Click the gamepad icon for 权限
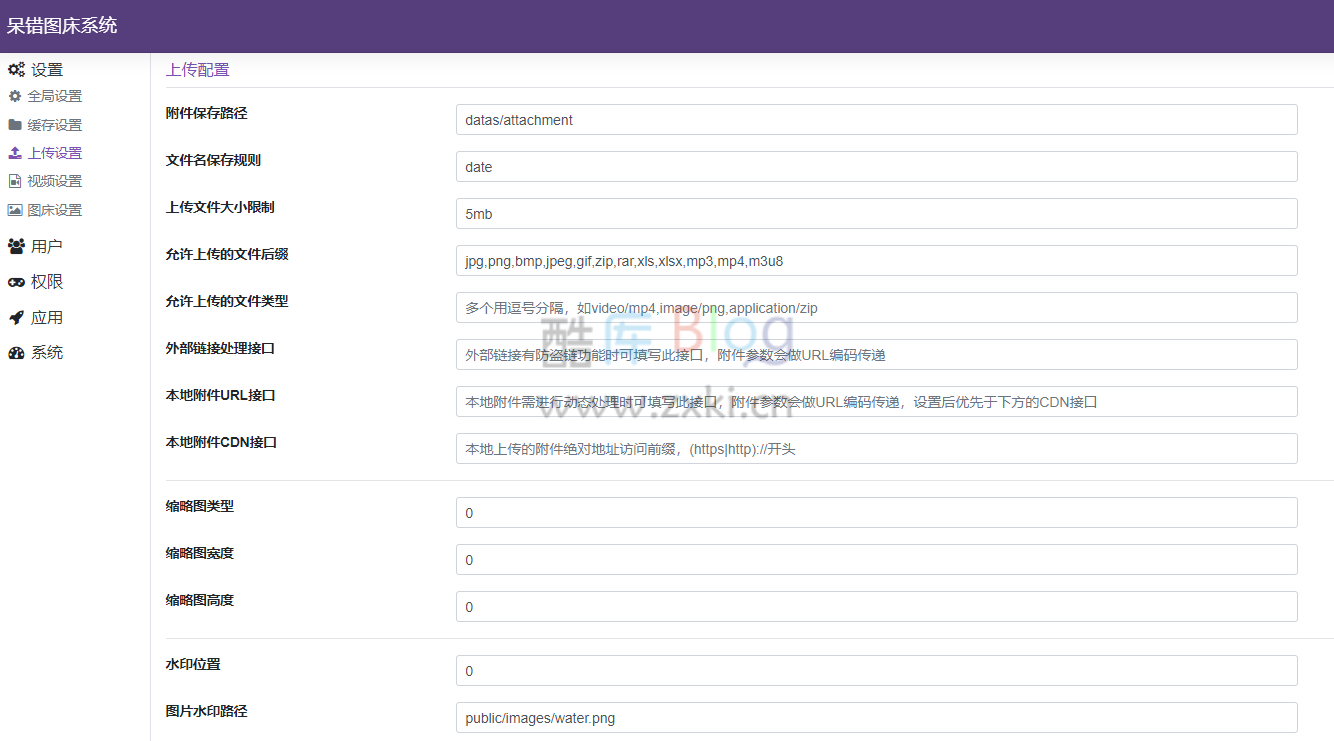 click(x=16, y=282)
